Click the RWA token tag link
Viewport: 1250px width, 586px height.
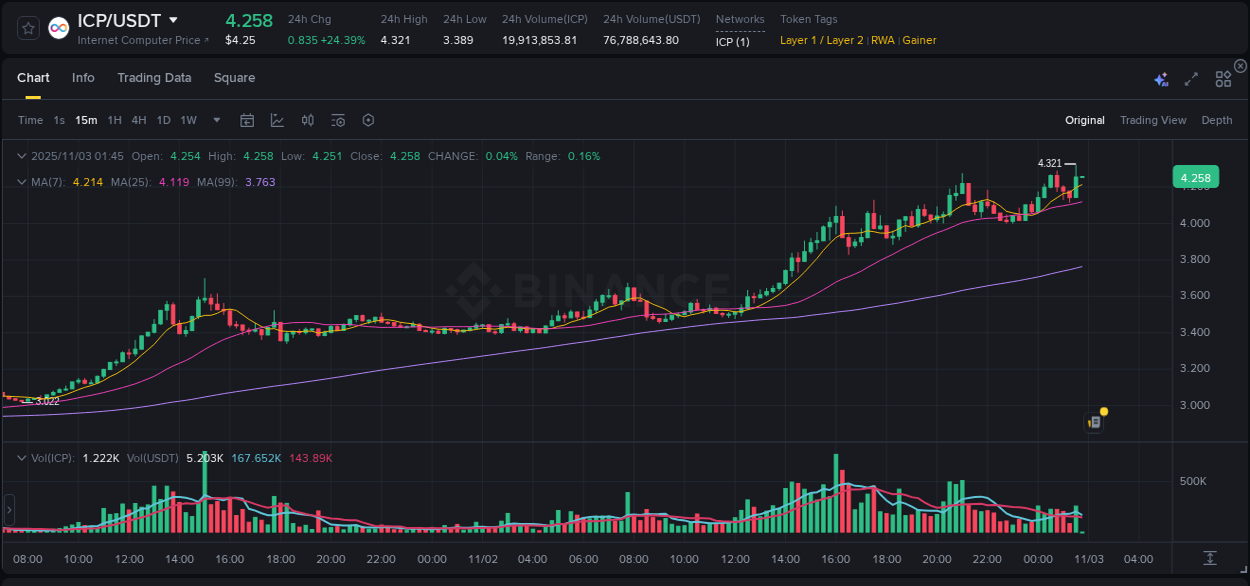point(884,40)
